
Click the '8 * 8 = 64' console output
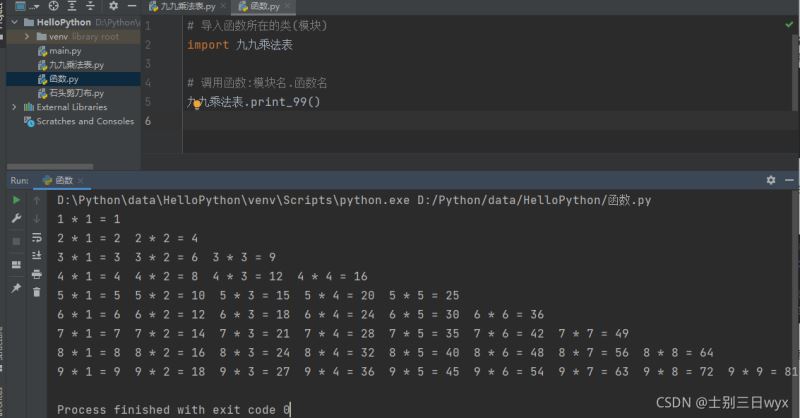click(678, 353)
